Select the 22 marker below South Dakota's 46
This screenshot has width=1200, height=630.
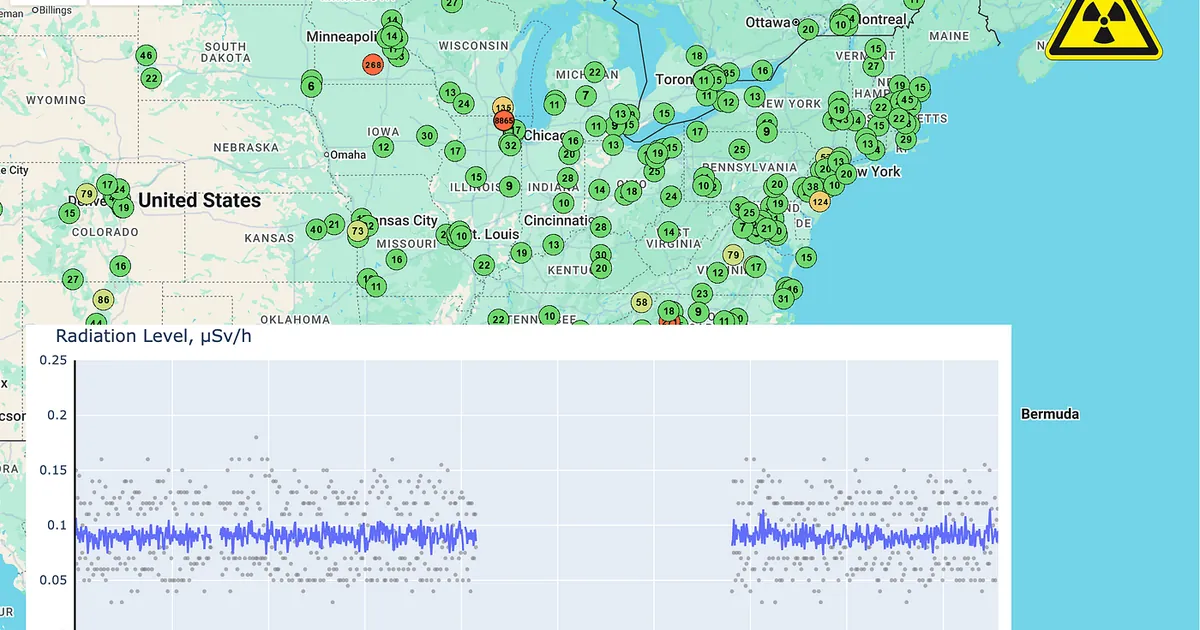pyautogui.click(x=151, y=78)
